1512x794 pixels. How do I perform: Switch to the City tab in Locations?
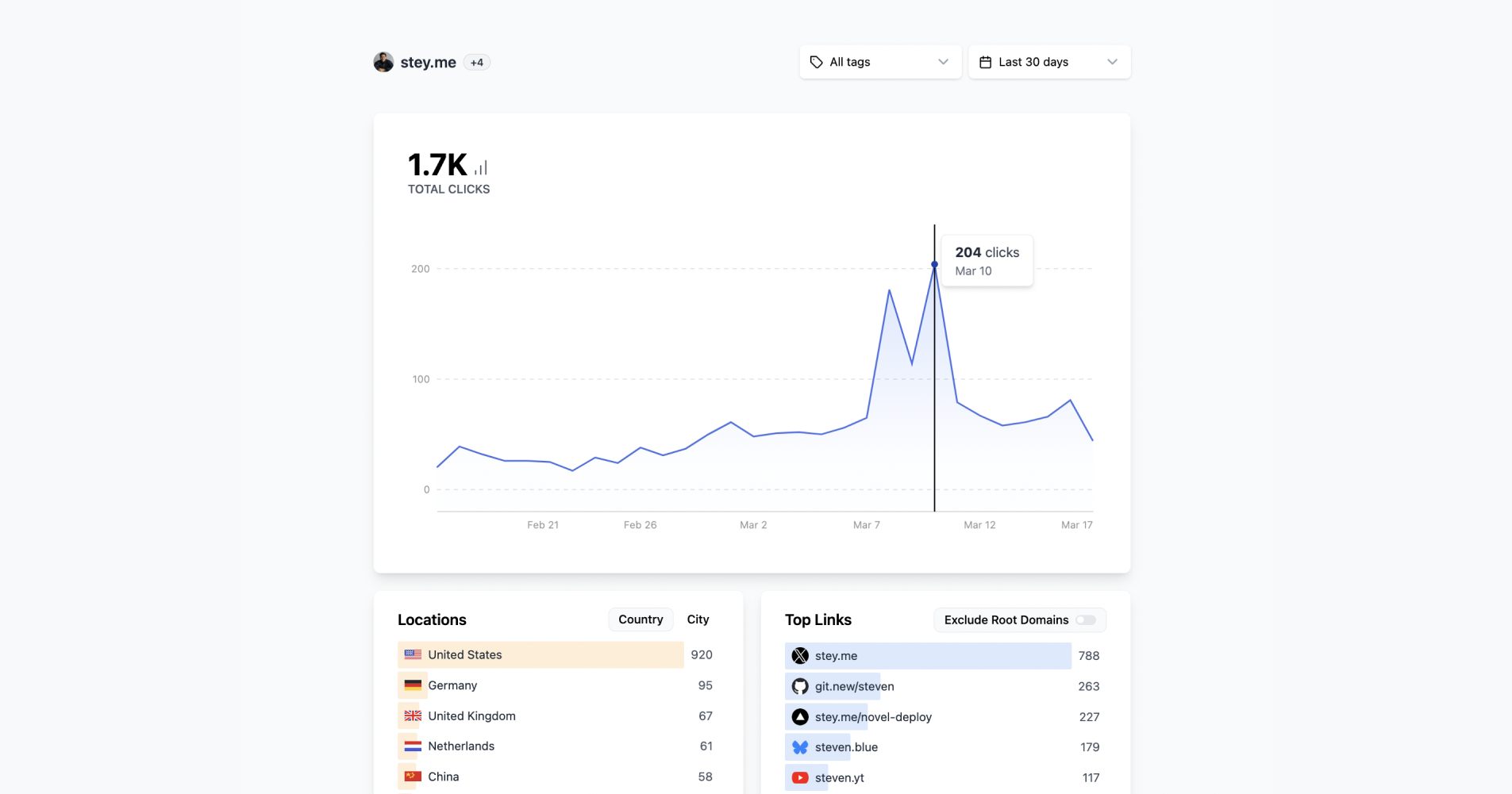pos(698,619)
